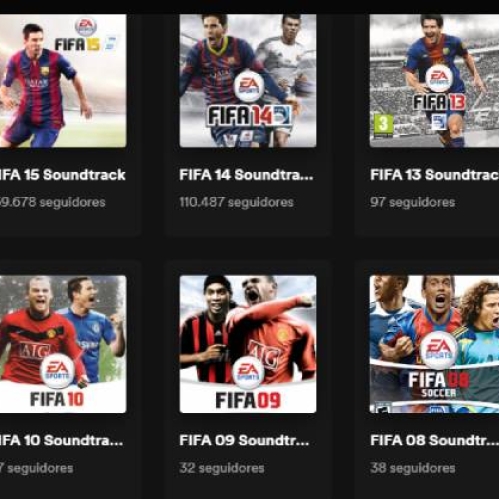Click the FIFA 13 Soundtrack title
Viewport: 499px width, 499px height.
coord(435,175)
